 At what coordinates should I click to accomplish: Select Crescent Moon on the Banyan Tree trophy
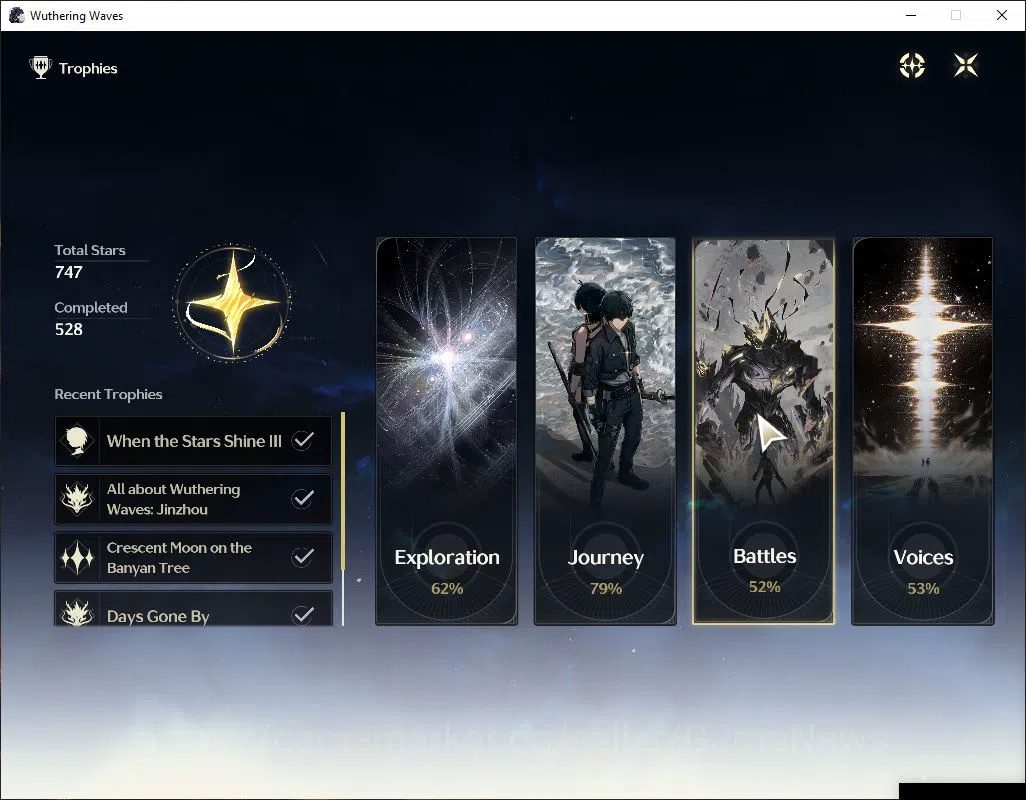pos(193,557)
